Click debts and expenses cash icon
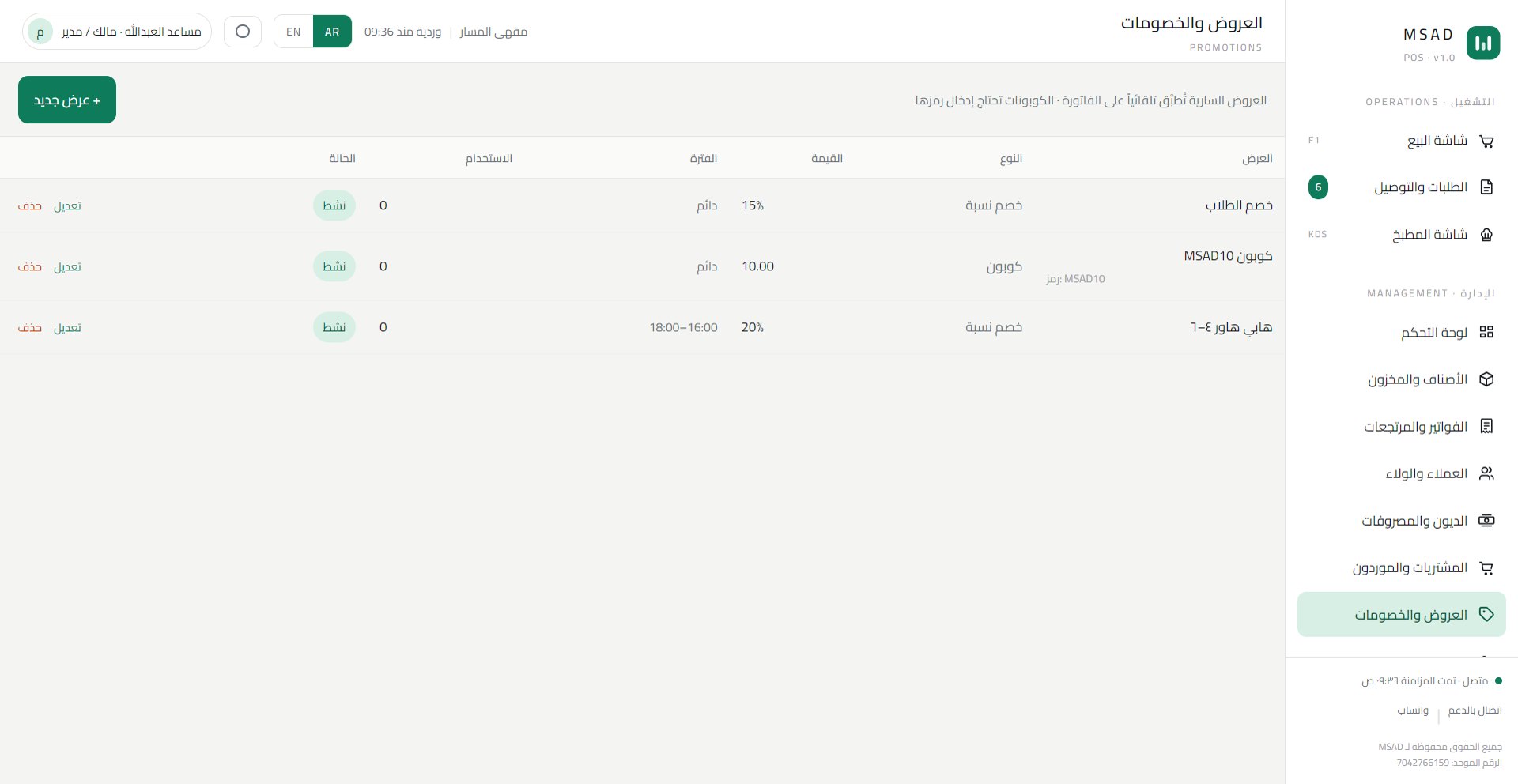The width and height of the screenshot is (1518, 784). [1486, 521]
